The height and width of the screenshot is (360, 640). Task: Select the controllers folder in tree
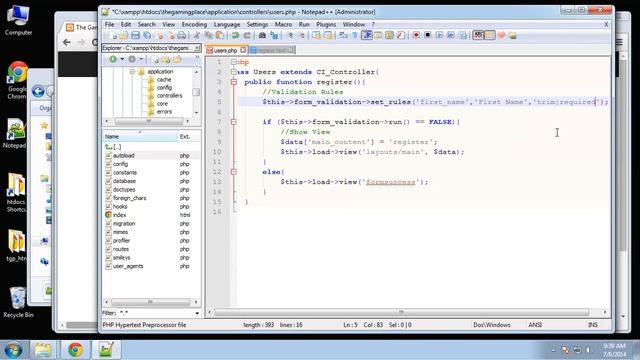point(169,96)
